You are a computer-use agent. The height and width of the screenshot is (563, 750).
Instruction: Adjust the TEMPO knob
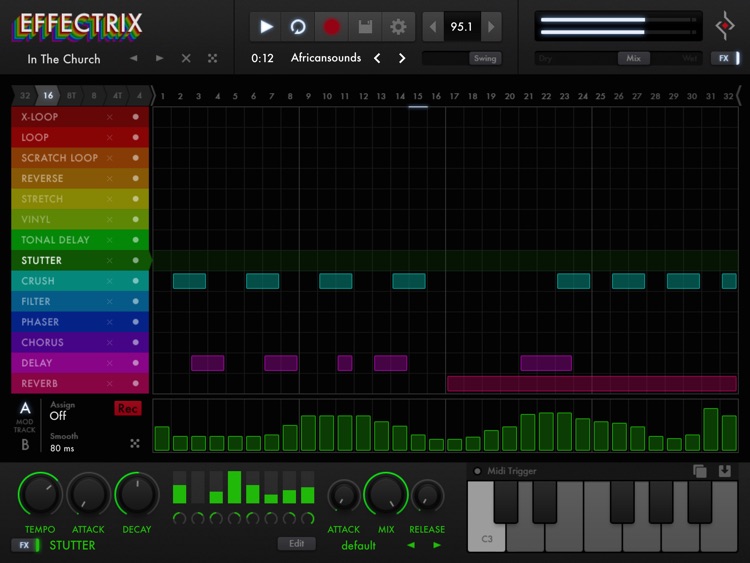coord(40,495)
